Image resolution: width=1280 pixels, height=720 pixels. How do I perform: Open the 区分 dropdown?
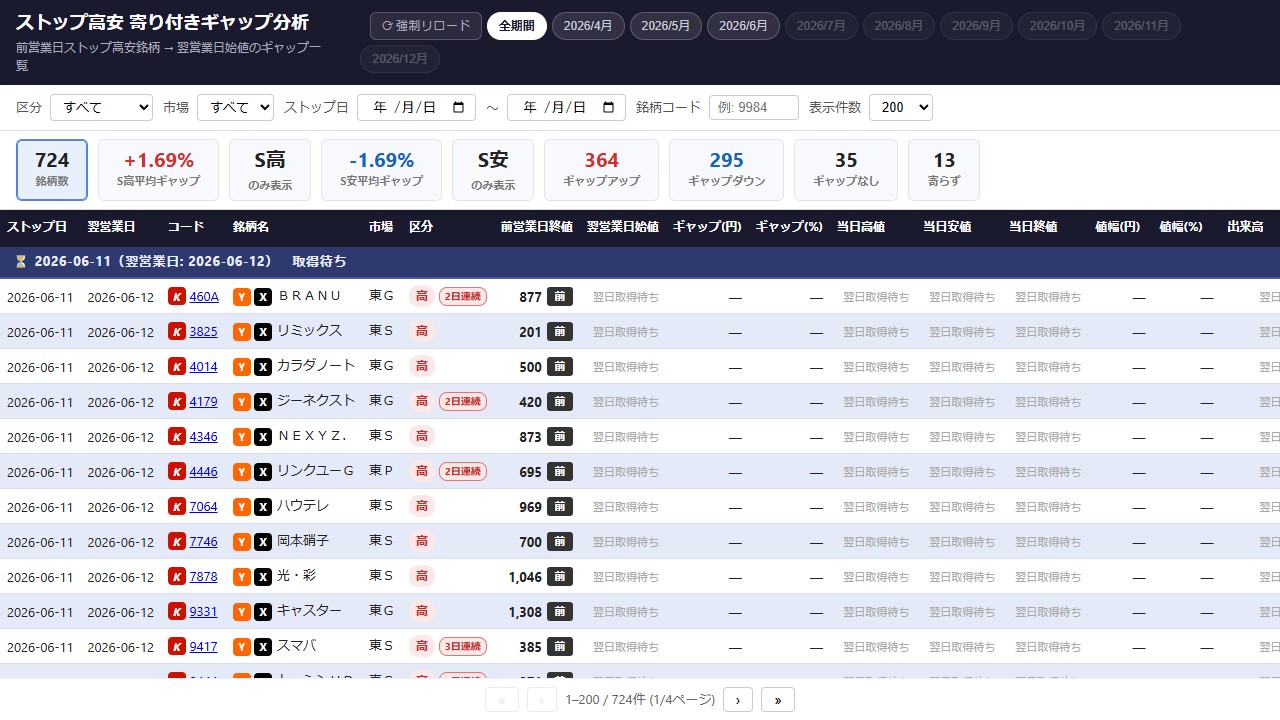[101, 107]
